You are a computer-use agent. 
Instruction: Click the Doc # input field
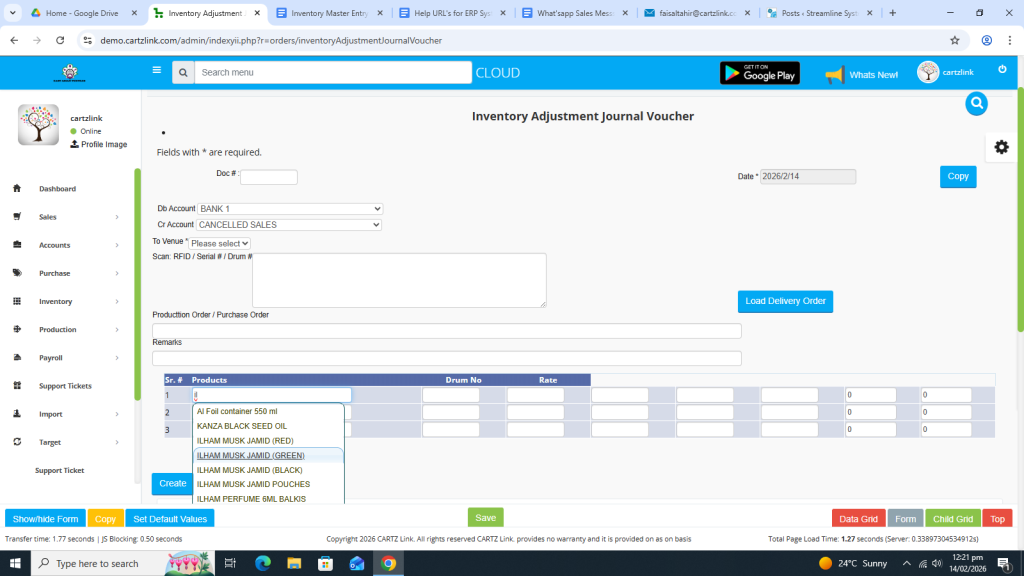click(269, 177)
